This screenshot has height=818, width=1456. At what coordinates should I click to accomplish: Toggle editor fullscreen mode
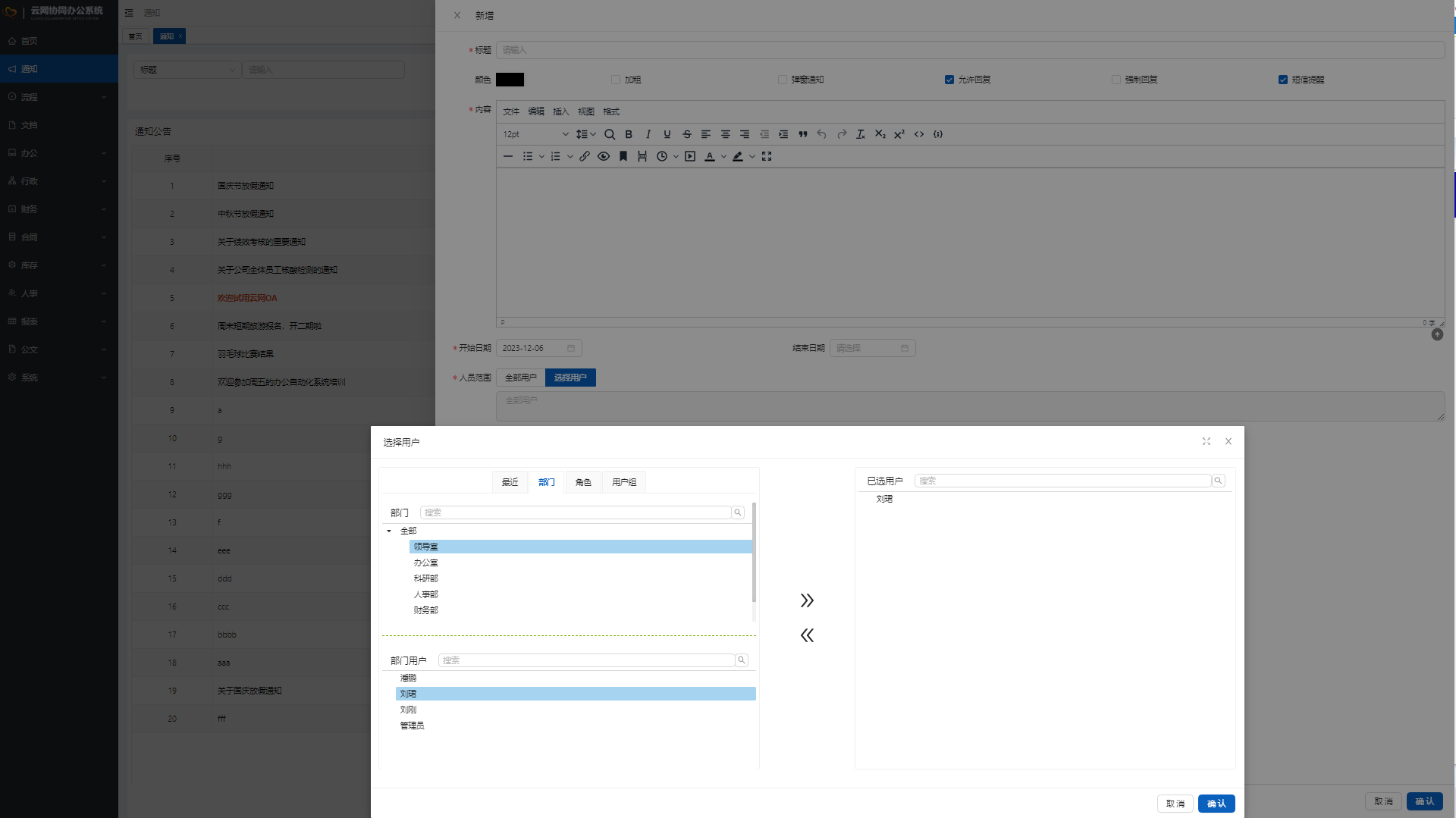point(767,156)
